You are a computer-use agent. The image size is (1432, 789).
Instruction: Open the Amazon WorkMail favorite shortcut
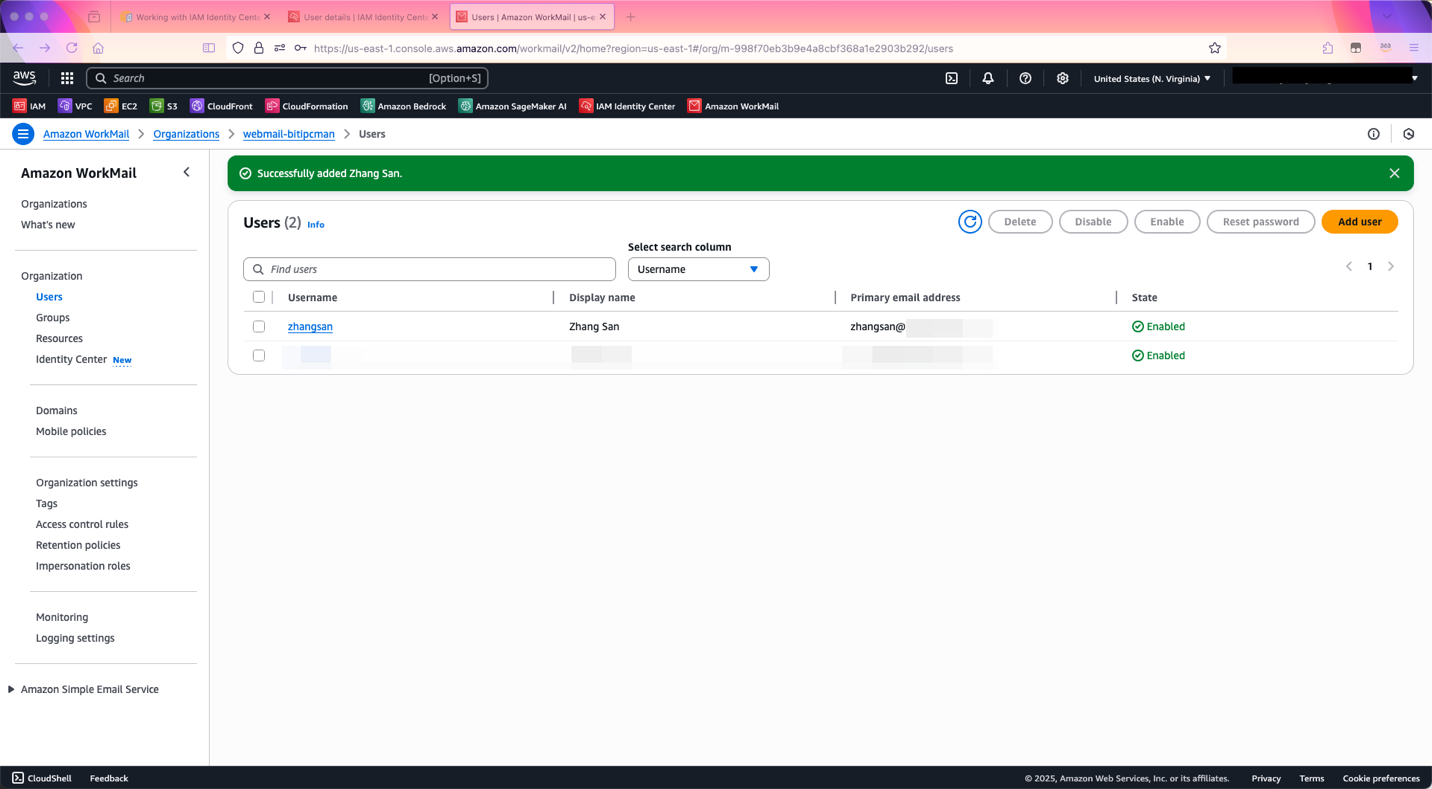tap(733, 106)
